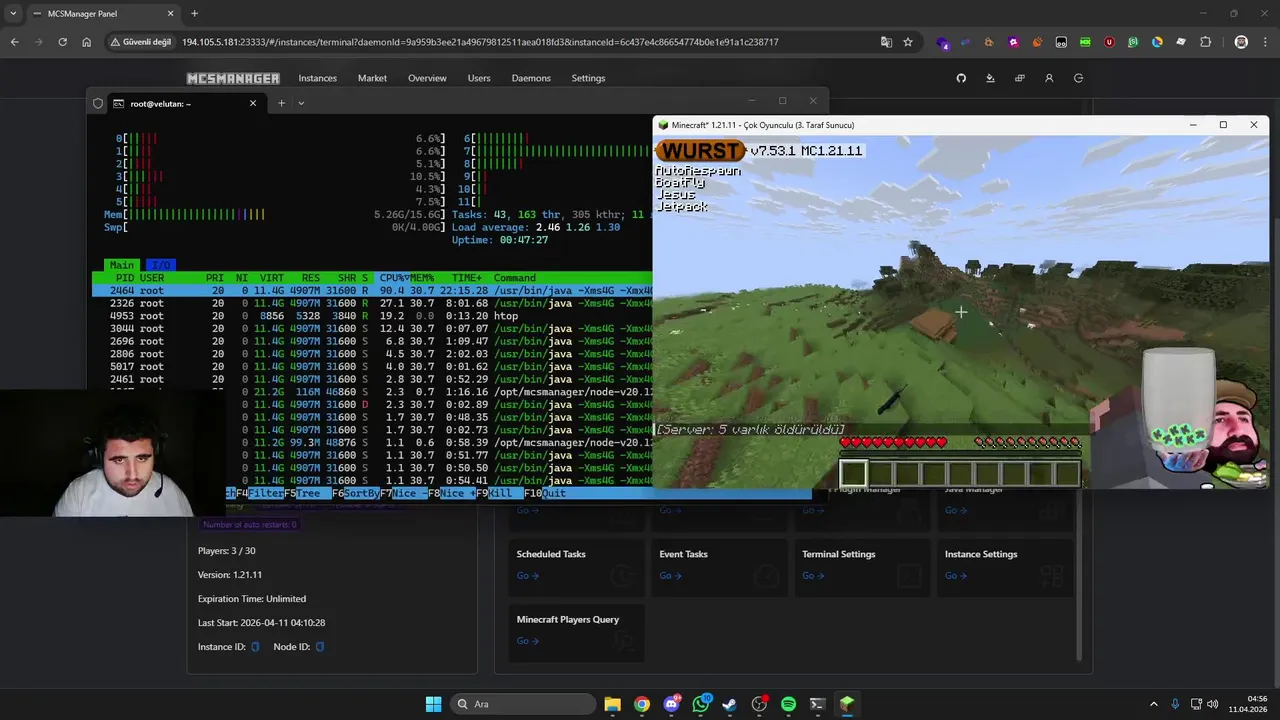
Task: Open Discord from the taskbar
Action: (x=671, y=704)
